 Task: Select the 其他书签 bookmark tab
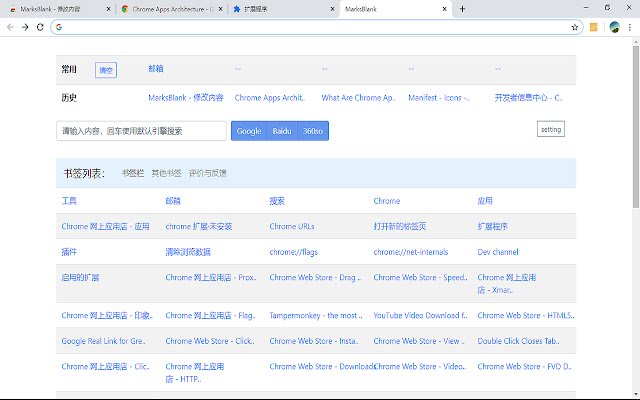[166, 173]
